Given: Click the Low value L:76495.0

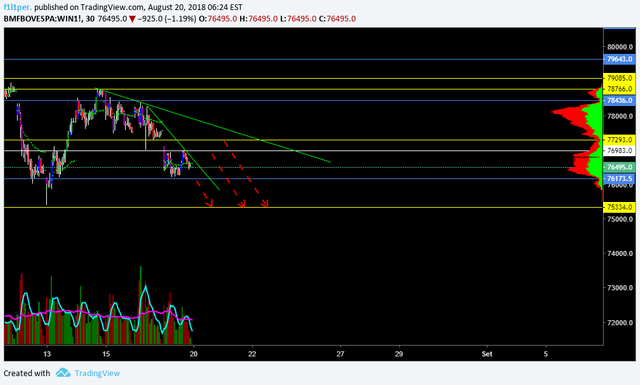Looking at the screenshot, I should 298,19.
